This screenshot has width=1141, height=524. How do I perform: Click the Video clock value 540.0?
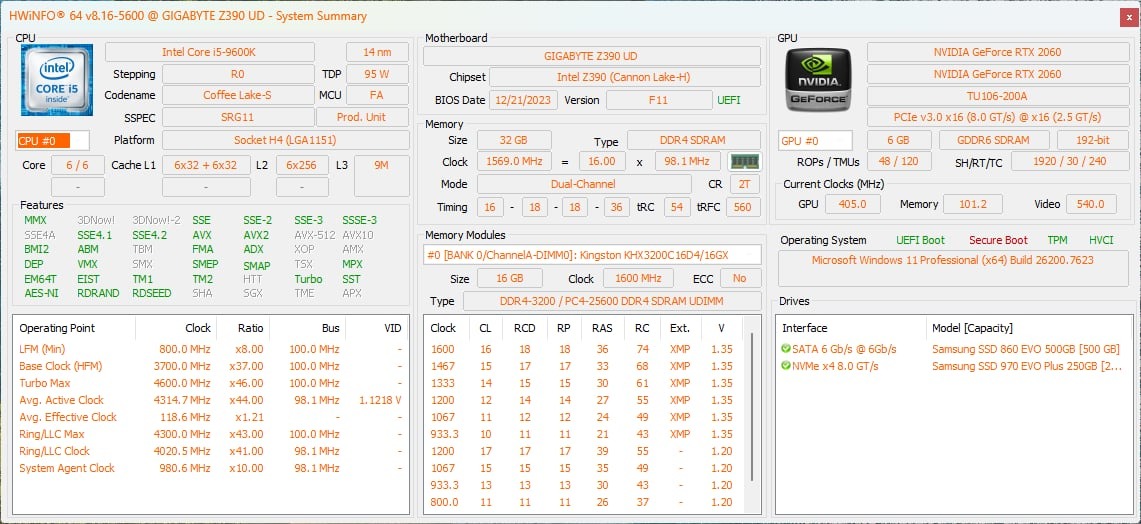click(x=1091, y=205)
